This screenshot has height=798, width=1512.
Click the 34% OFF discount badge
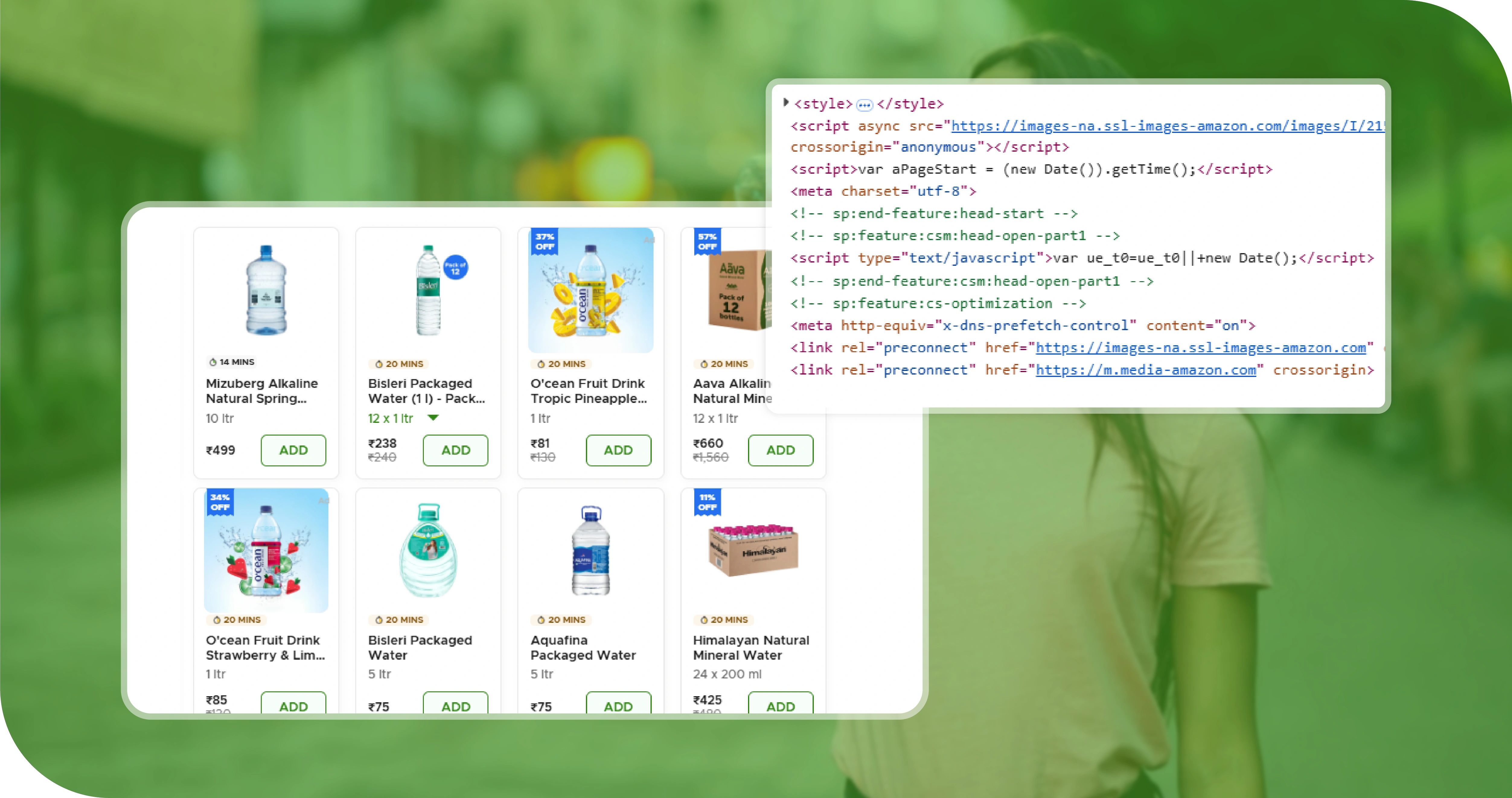(x=220, y=502)
